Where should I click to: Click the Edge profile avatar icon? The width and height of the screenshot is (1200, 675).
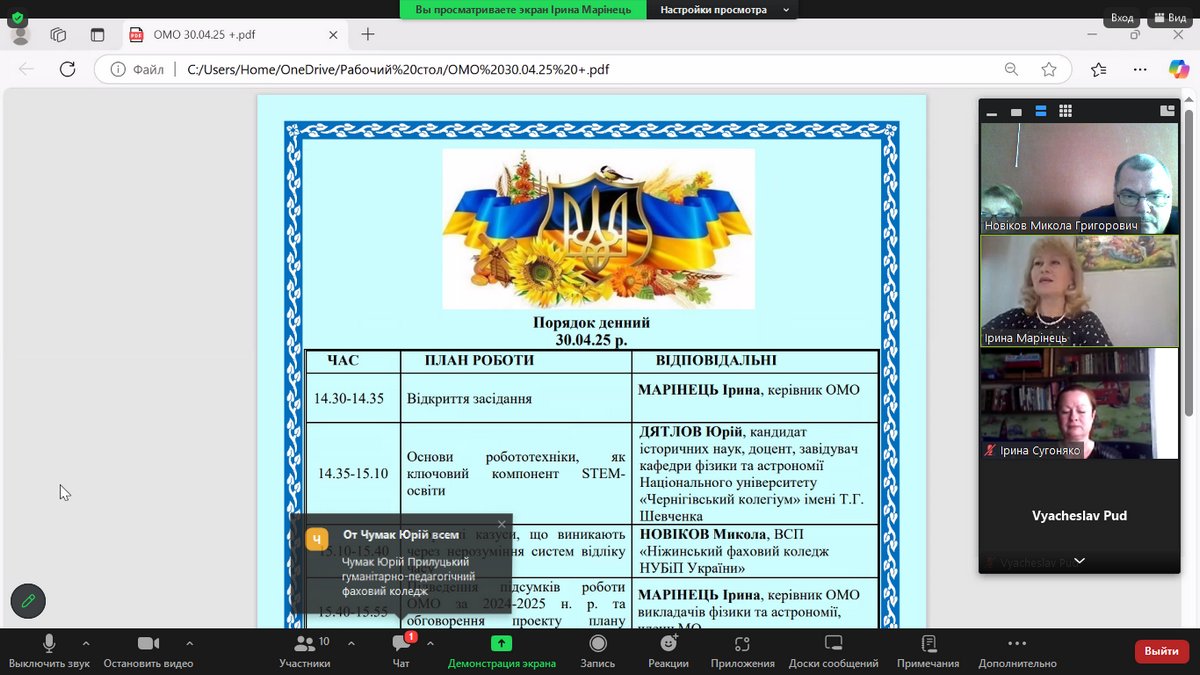pyautogui.click(x=20, y=35)
